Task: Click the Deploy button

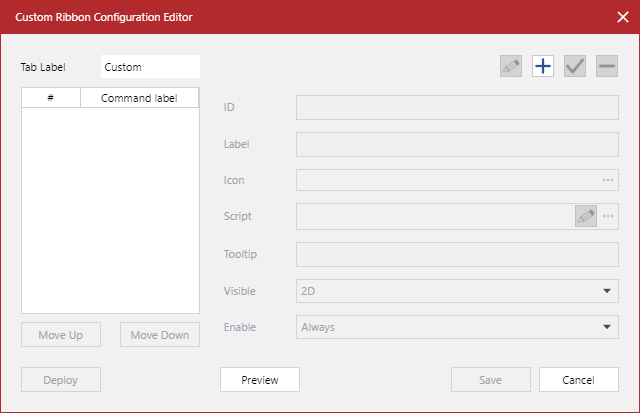Action: (60, 380)
